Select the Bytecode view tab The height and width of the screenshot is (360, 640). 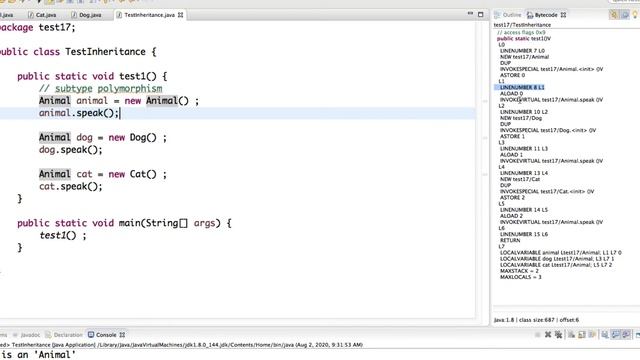(x=546, y=15)
